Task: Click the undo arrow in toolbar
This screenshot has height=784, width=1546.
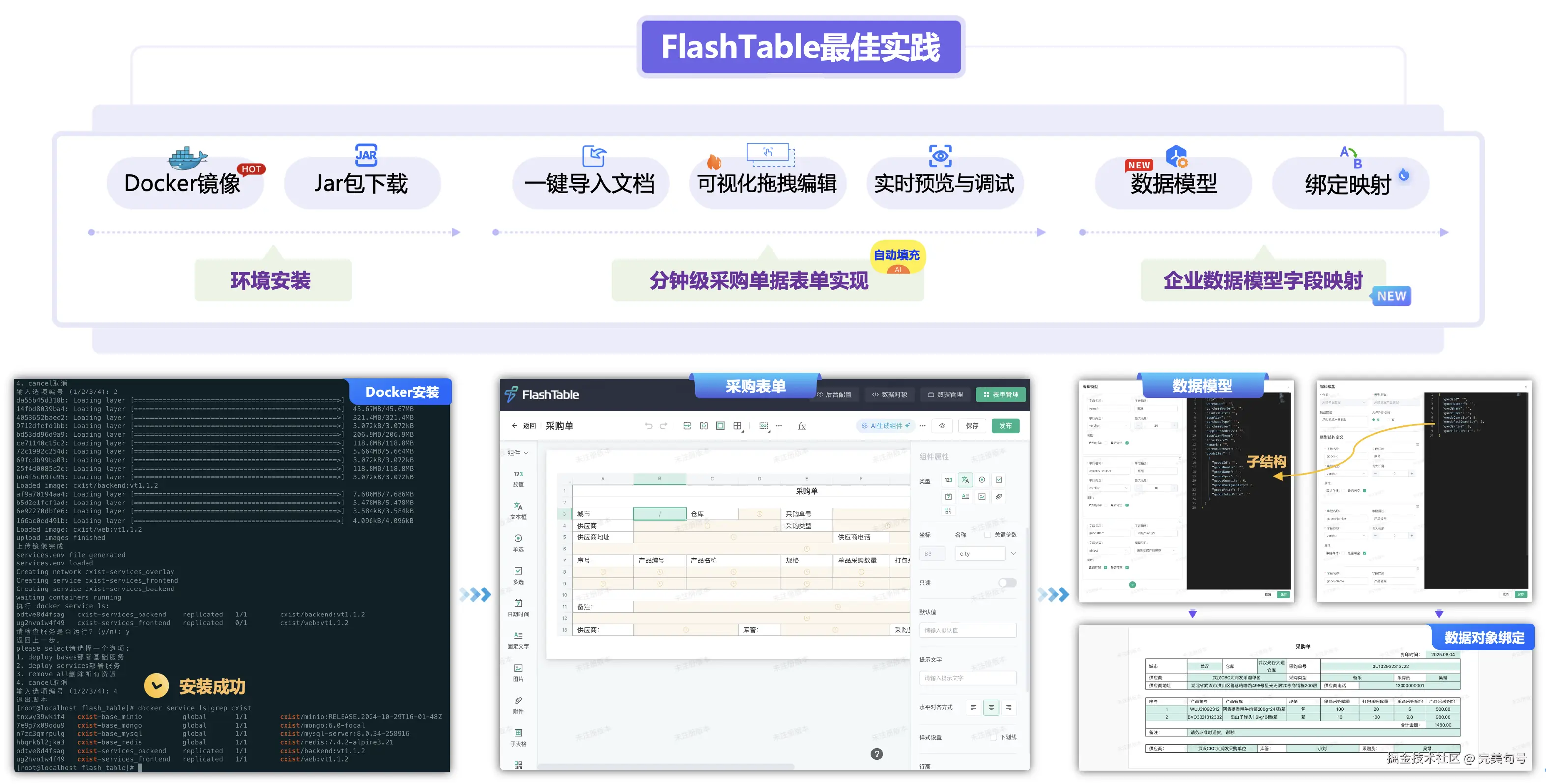Action: tap(648, 426)
